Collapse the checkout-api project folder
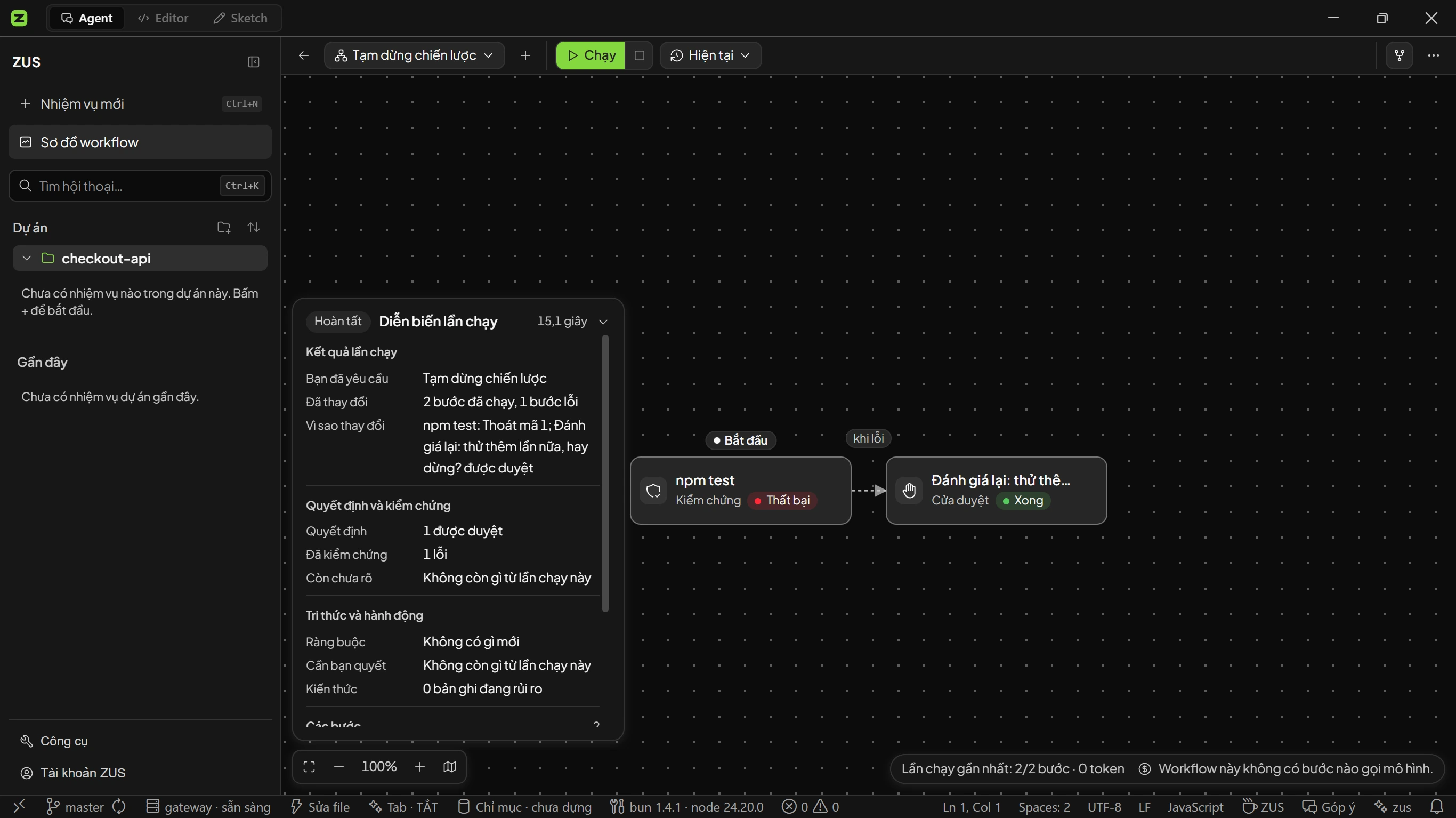The height and width of the screenshot is (818, 1456). [26, 259]
